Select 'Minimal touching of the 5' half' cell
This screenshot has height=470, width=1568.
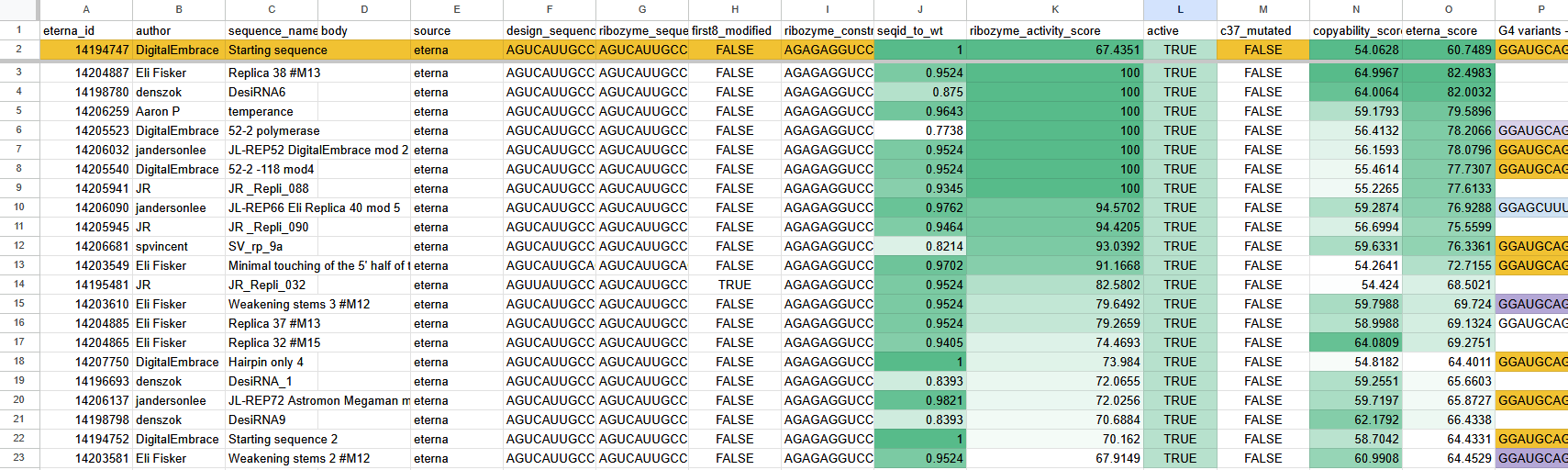(317, 265)
